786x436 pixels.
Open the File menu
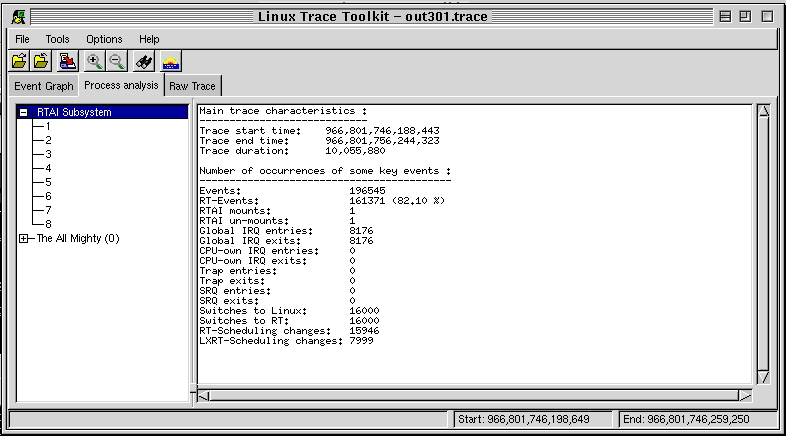click(x=22, y=39)
